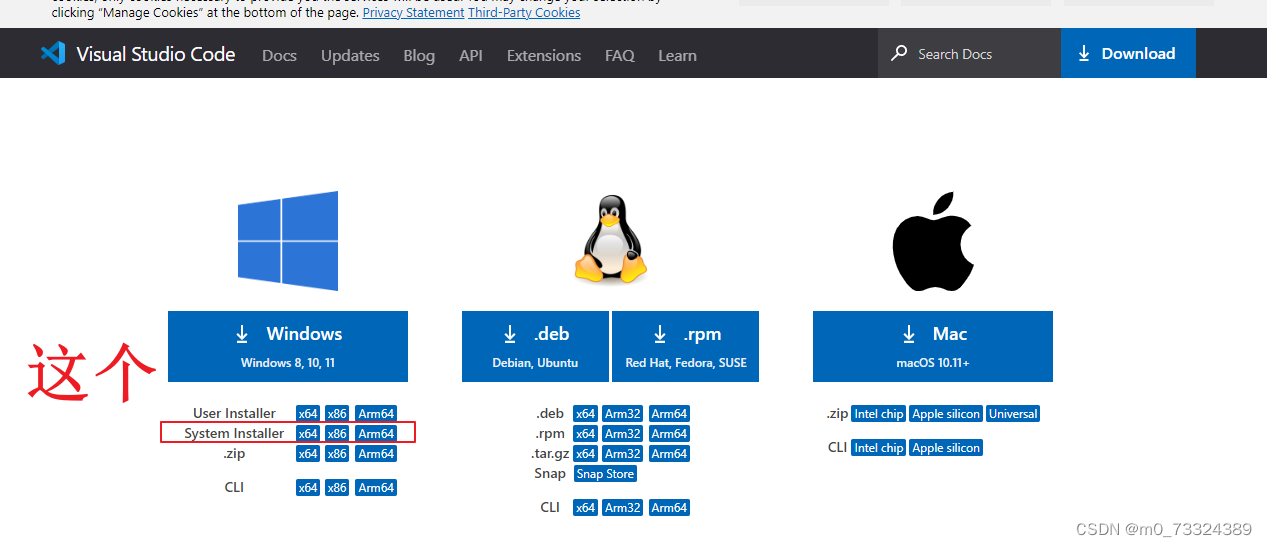Open the API navigation item

click(x=471, y=55)
